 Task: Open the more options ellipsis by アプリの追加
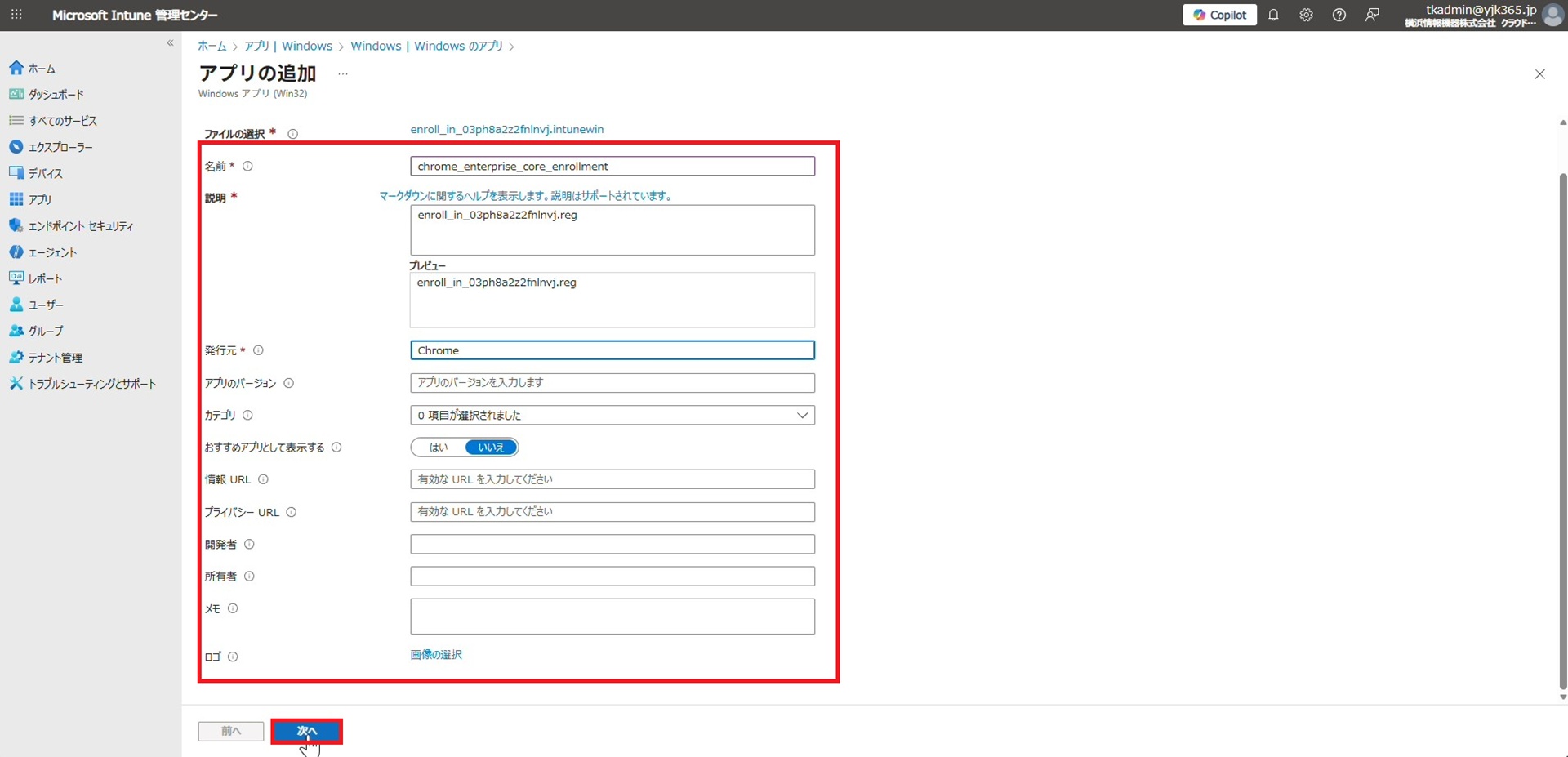[343, 73]
